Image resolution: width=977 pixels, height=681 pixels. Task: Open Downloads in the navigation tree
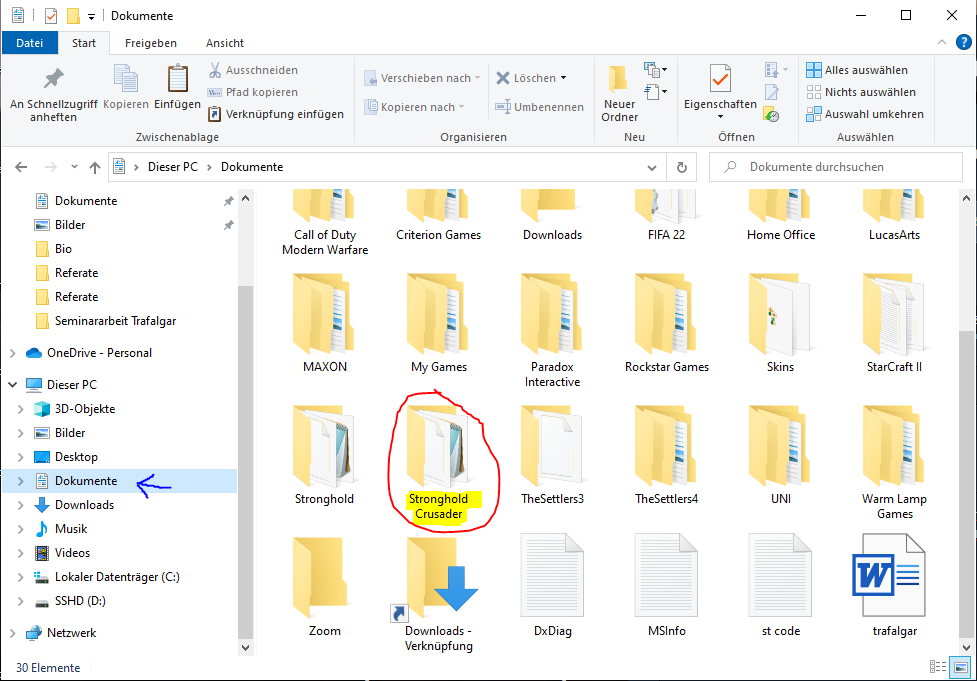point(84,505)
